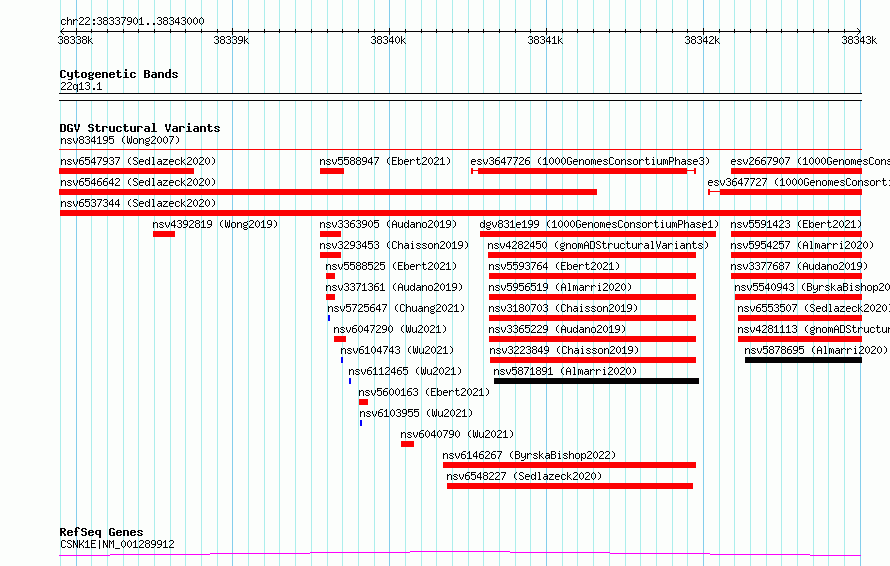Click the CSNK1E|NM_001289912 gene label

(117, 544)
